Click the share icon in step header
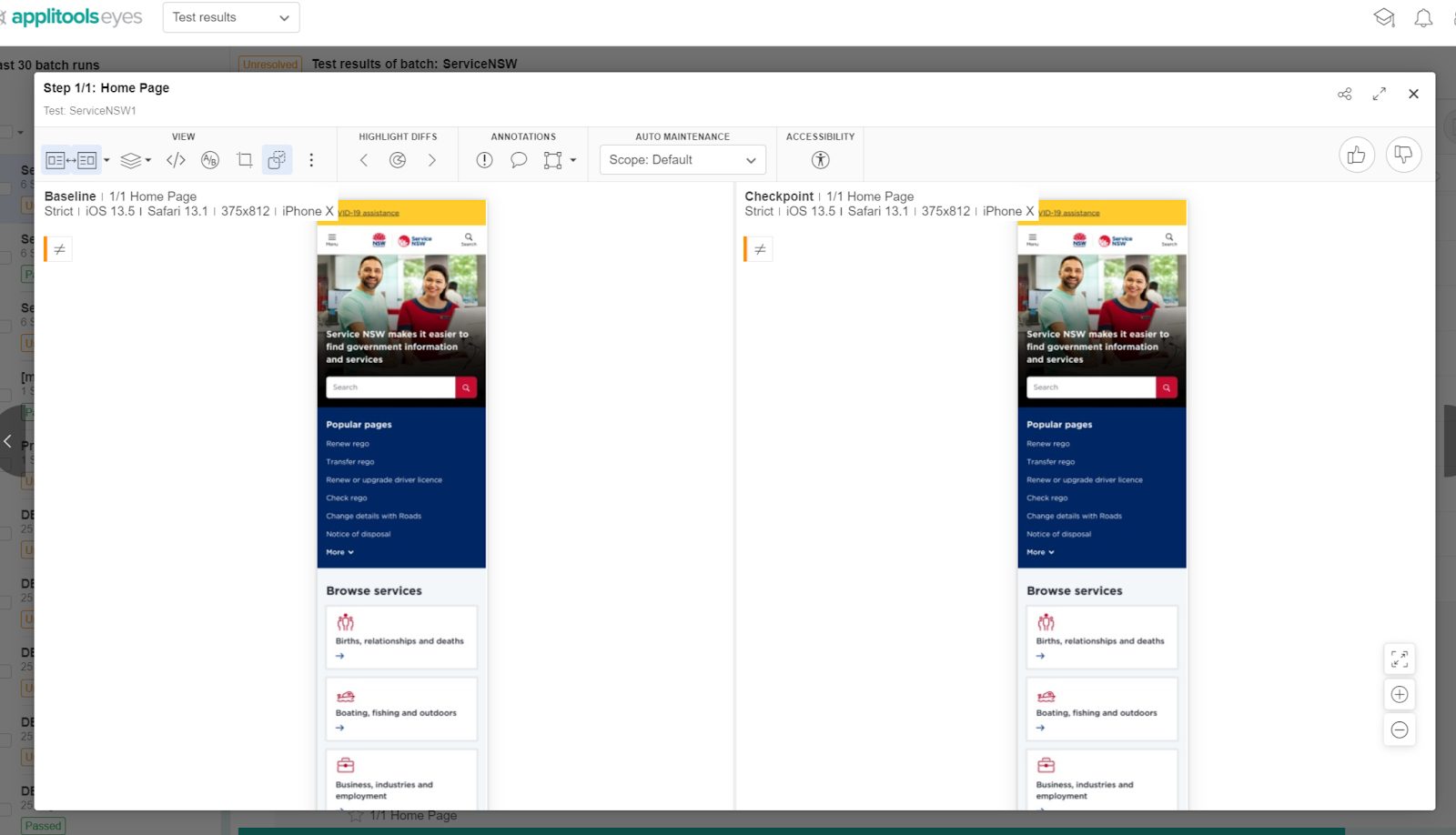 (x=1344, y=94)
